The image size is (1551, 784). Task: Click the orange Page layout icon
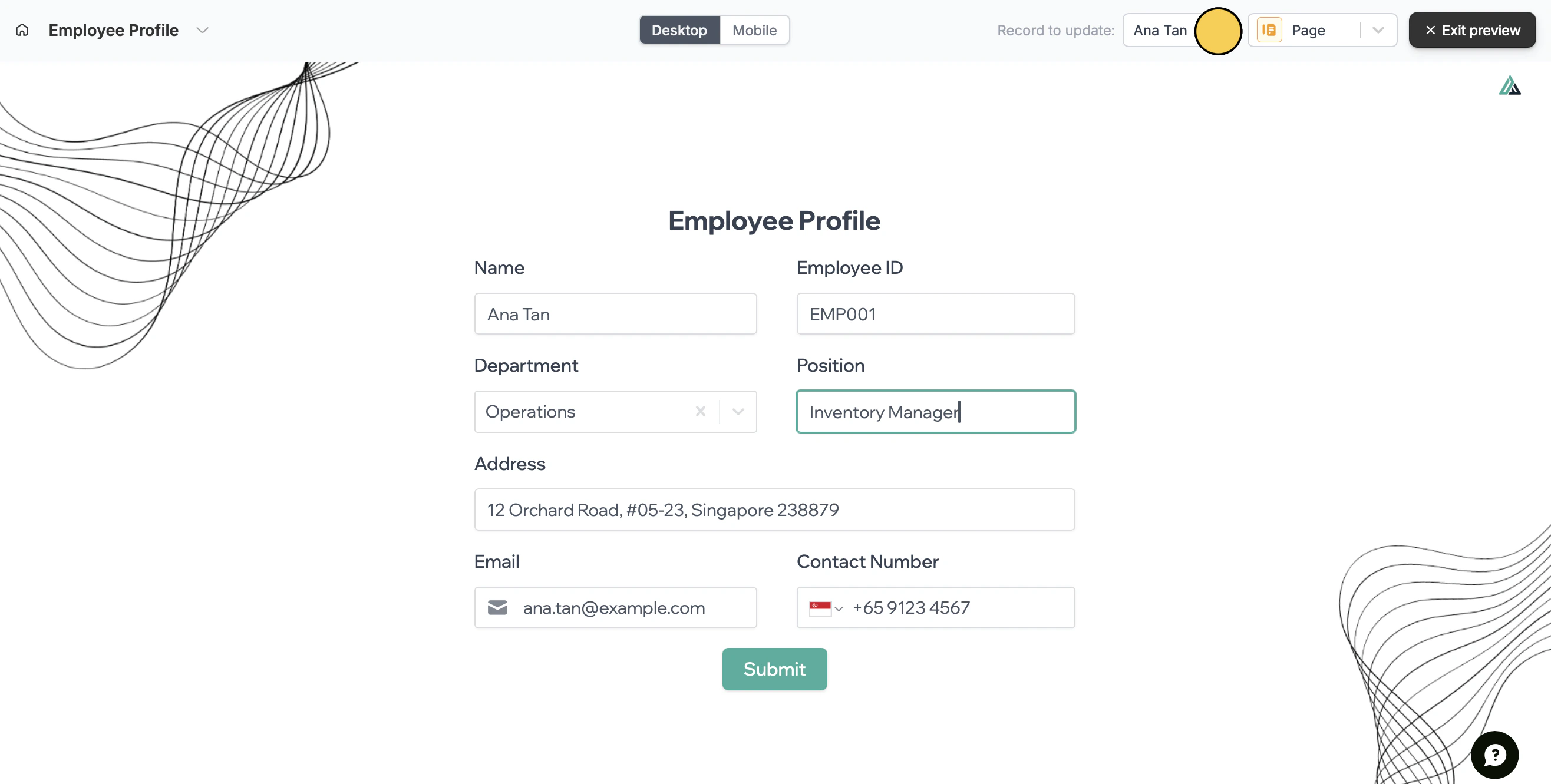(1269, 30)
